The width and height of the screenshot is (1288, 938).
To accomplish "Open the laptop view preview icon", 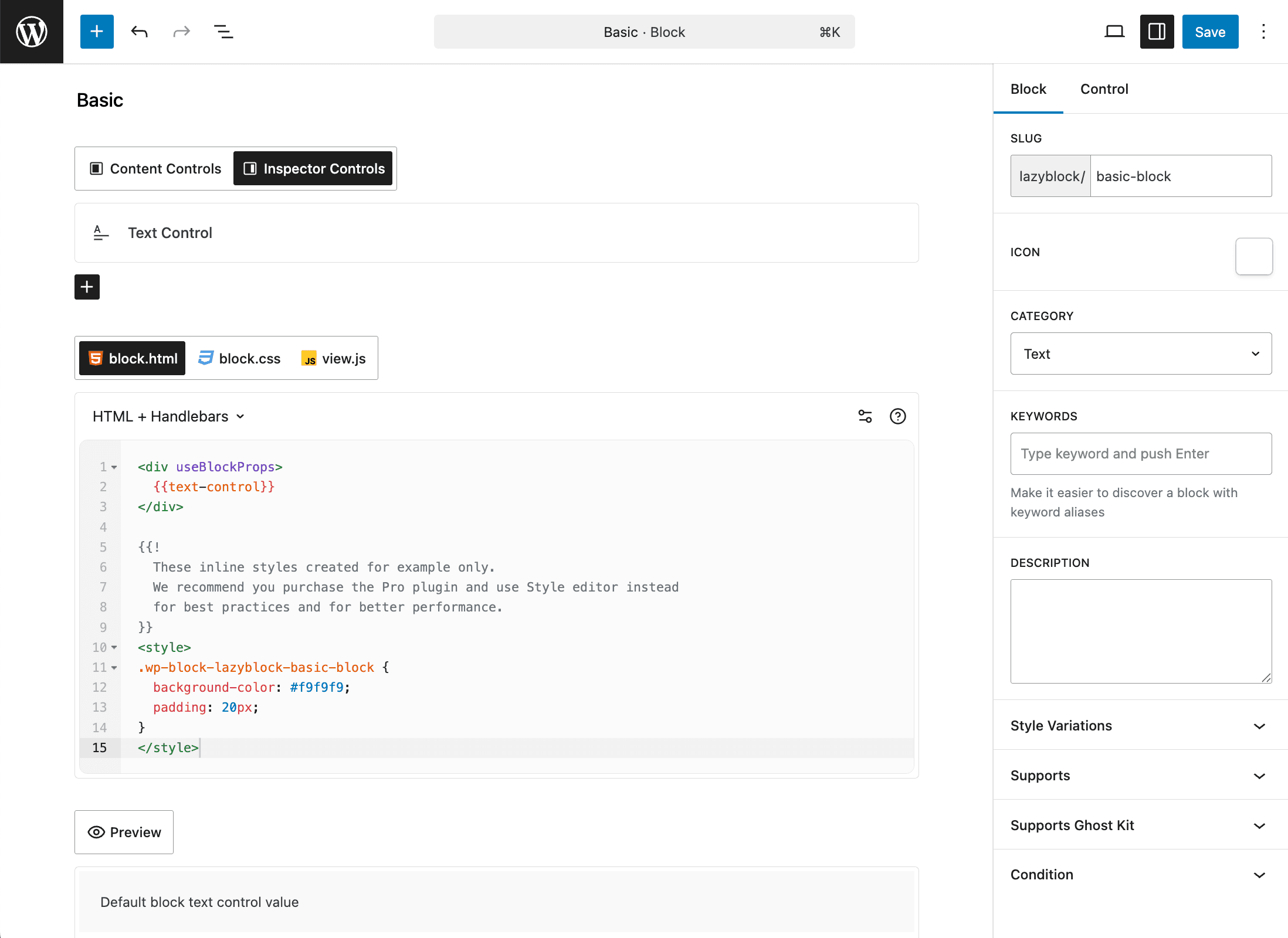I will 1114,32.
